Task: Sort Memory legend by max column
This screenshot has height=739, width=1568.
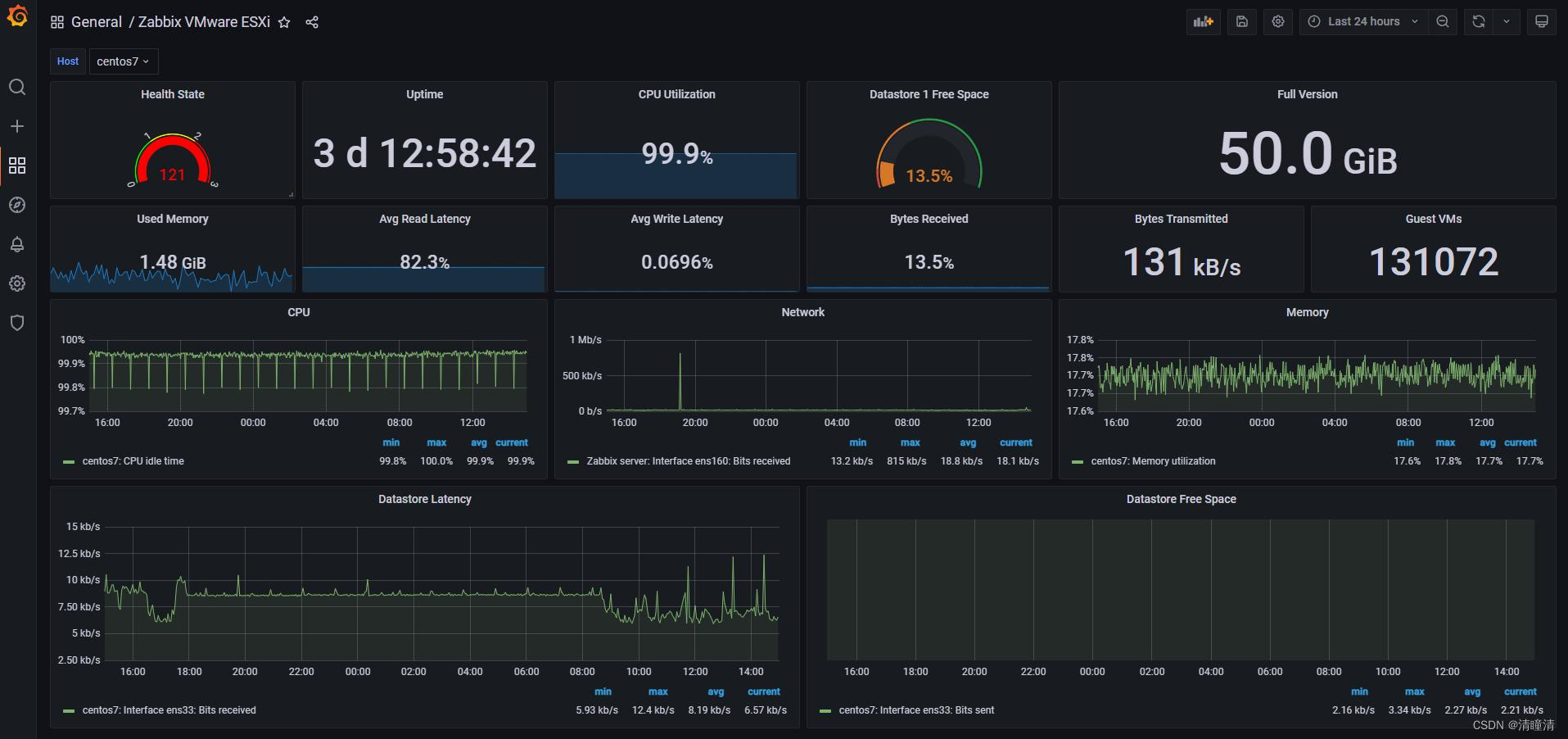Action: coord(1445,442)
